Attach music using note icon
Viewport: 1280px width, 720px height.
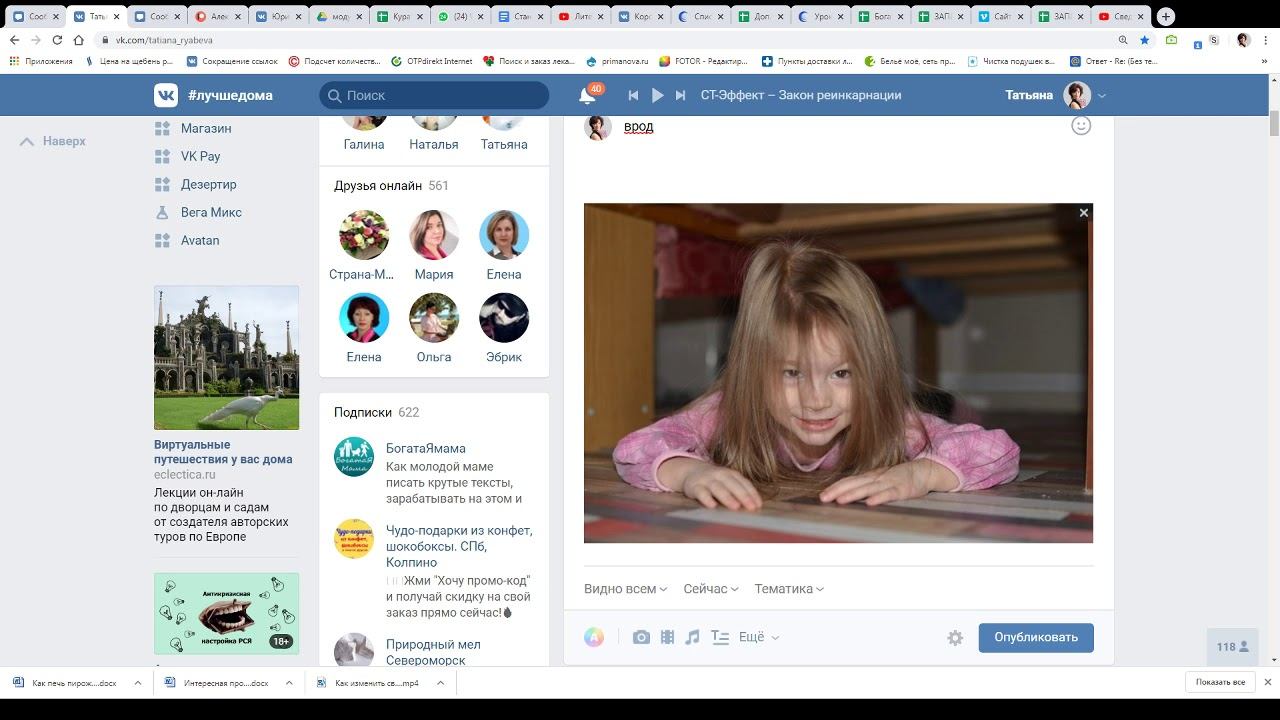(692, 638)
